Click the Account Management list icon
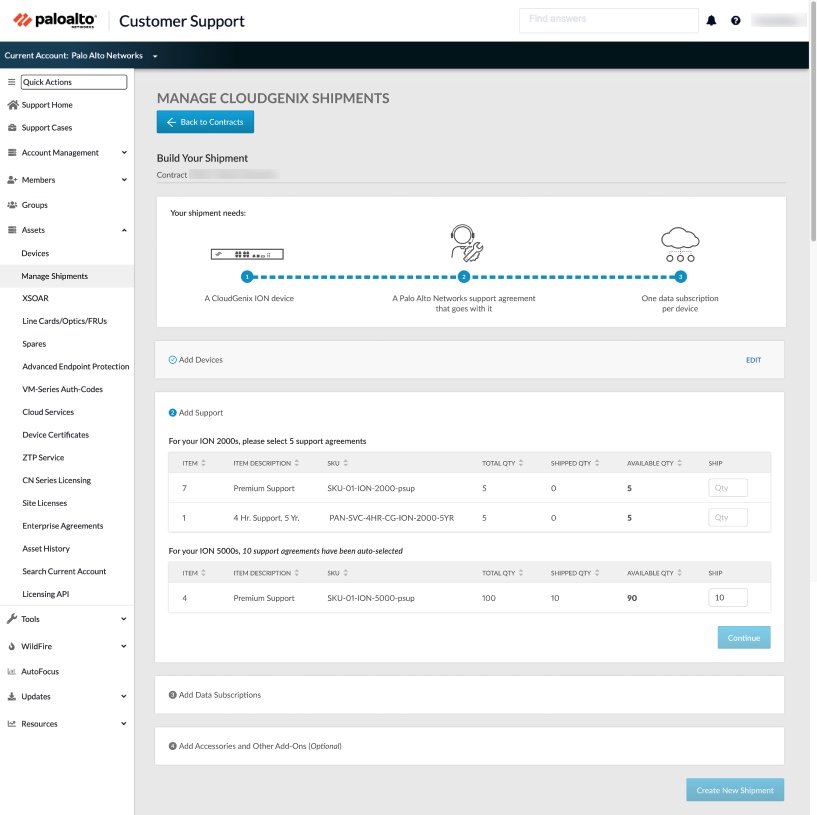This screenshot has height=815, width=817. tap(12, 153)
